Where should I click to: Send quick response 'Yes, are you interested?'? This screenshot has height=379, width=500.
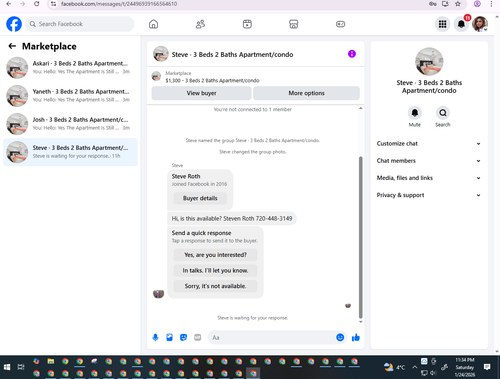[215, 255]
